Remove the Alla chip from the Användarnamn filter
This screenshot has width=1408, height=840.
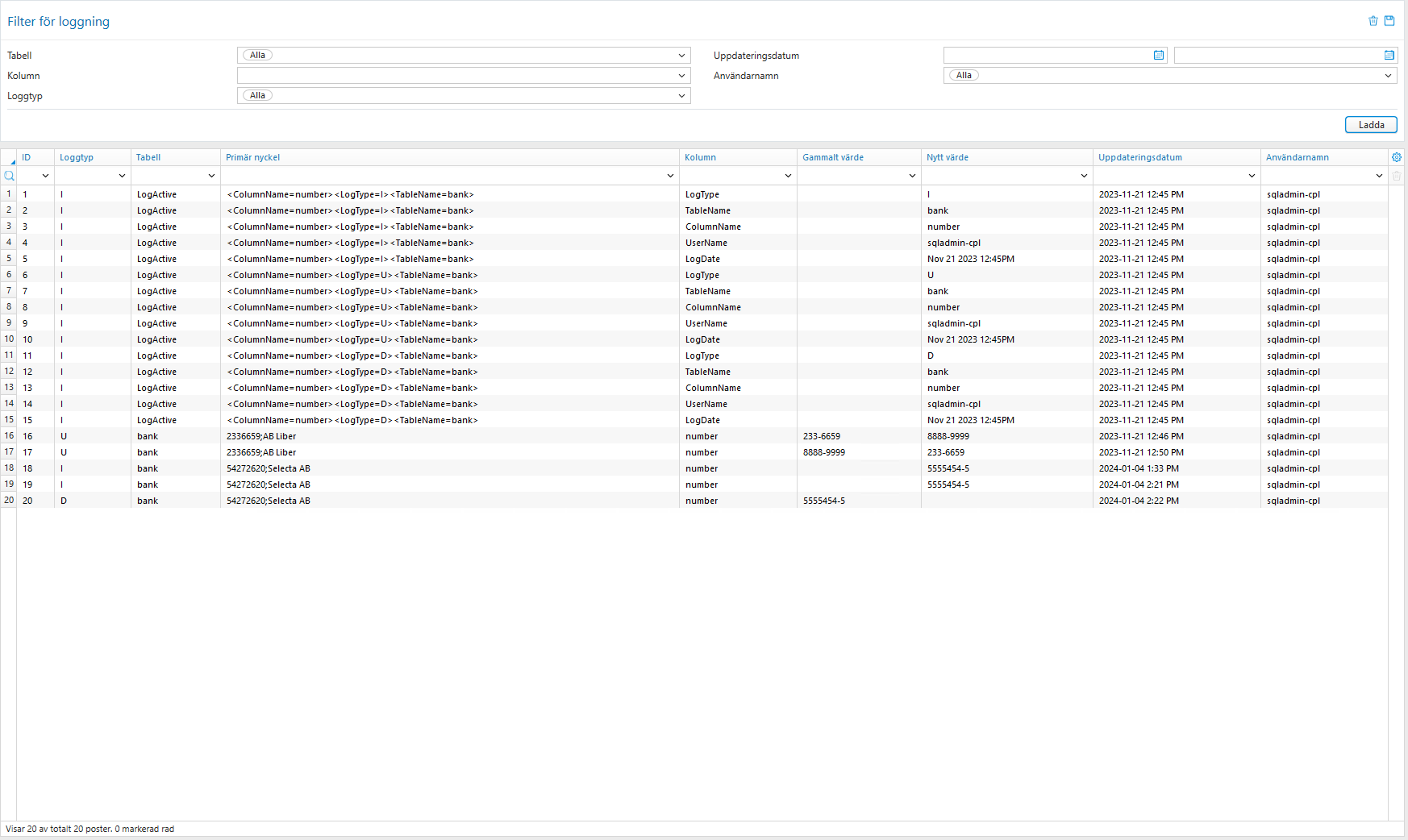pyautogui.click(x=963, y=74)
